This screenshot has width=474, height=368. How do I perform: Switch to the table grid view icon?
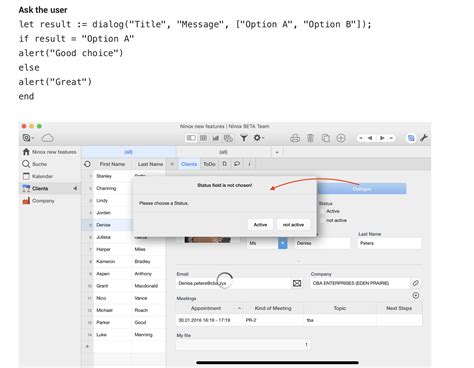pos(203,138)
